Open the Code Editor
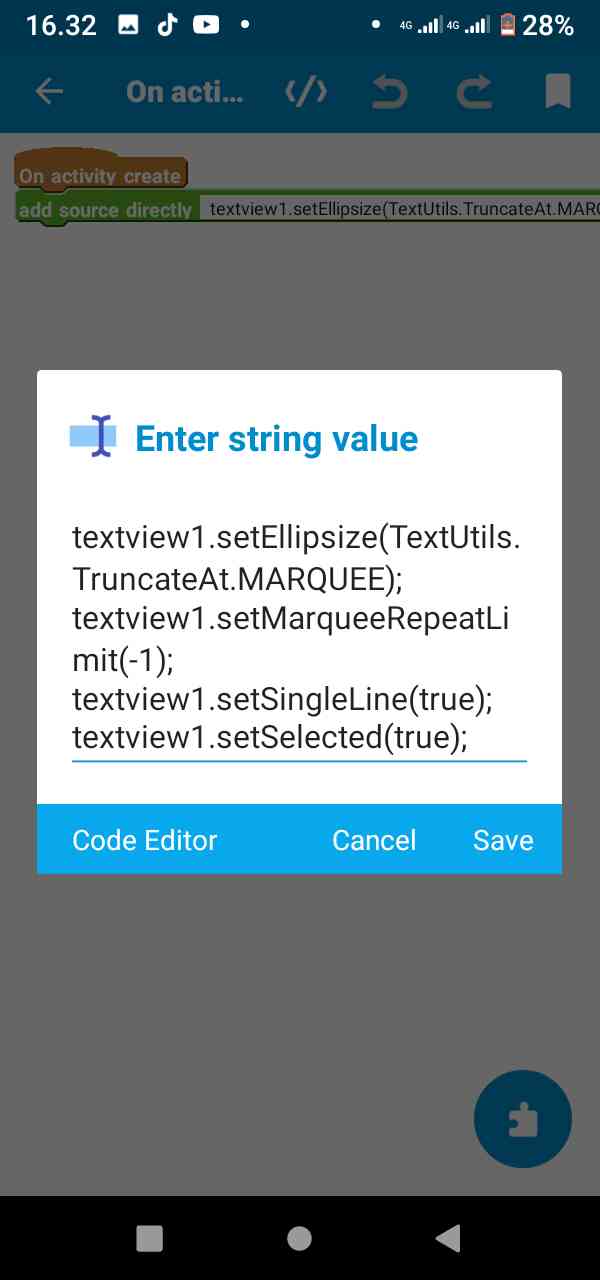 coord(145,840)
